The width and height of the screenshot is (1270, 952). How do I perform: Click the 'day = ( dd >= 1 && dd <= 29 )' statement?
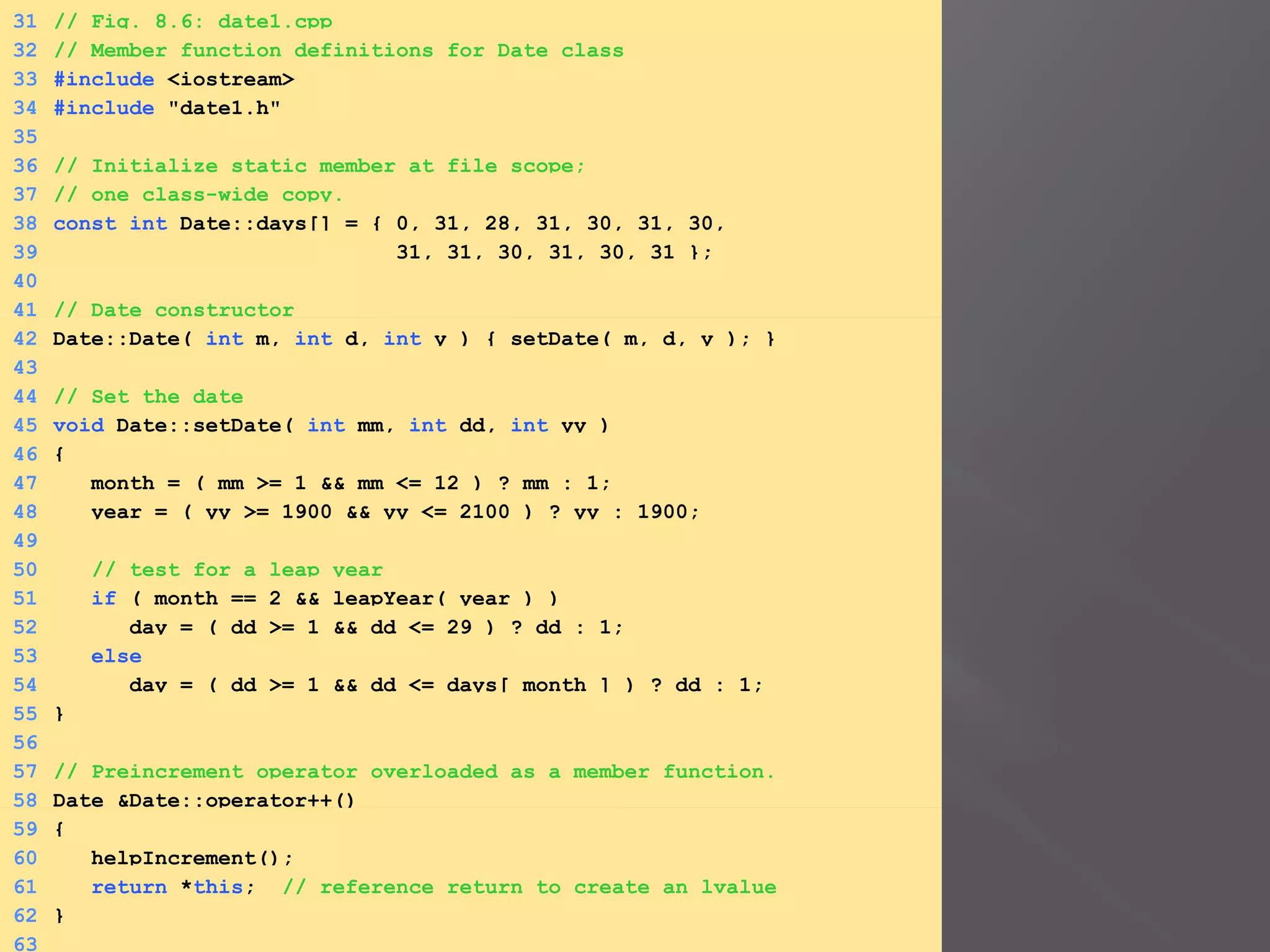376,627
